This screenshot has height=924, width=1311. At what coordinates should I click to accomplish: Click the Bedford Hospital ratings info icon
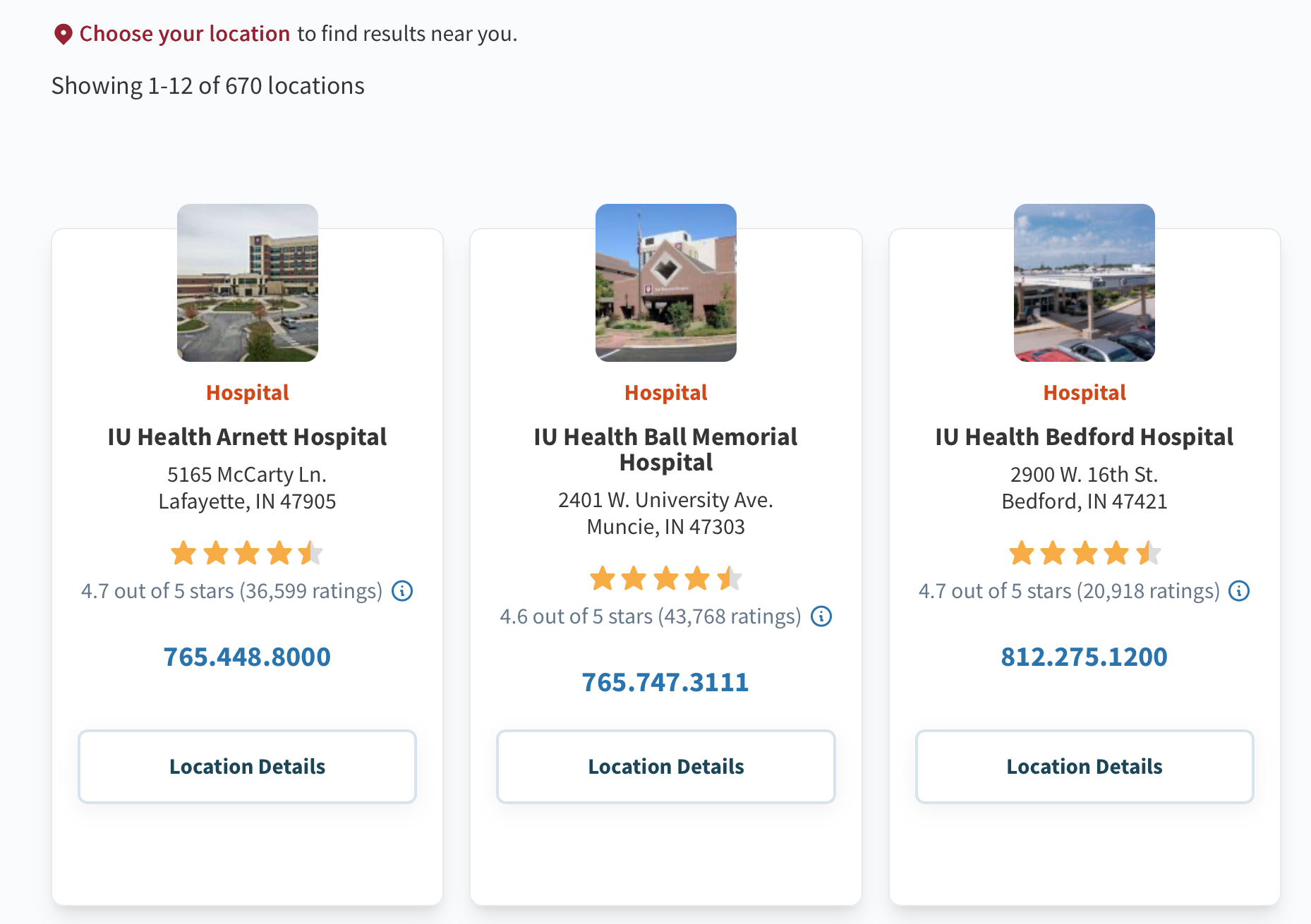(x=1239, y=591)
